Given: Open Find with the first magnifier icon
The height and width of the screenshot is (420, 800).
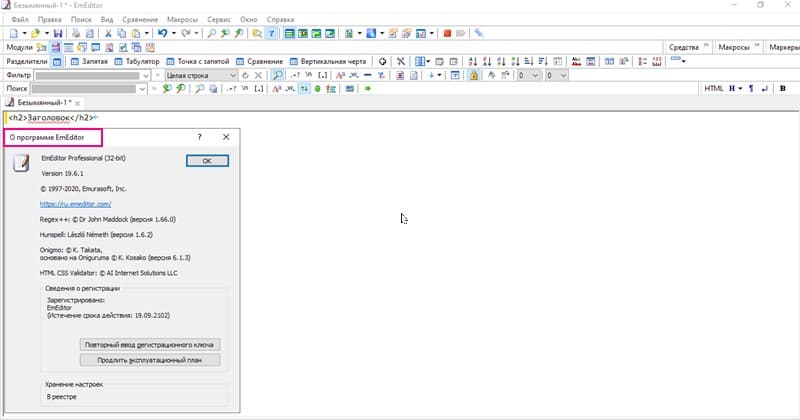Looking at the screenshot, I should (211, 33).
